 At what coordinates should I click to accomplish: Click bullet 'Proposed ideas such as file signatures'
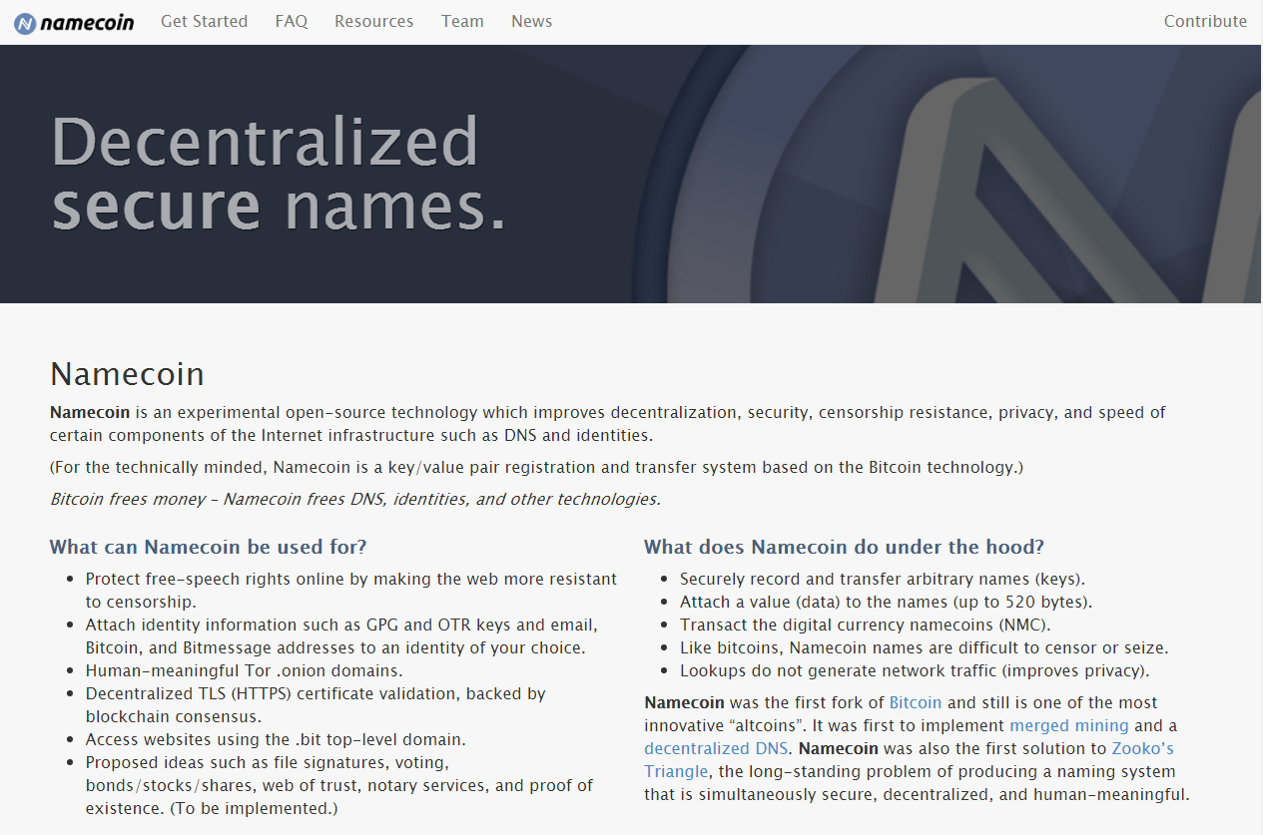pos(339,785)
